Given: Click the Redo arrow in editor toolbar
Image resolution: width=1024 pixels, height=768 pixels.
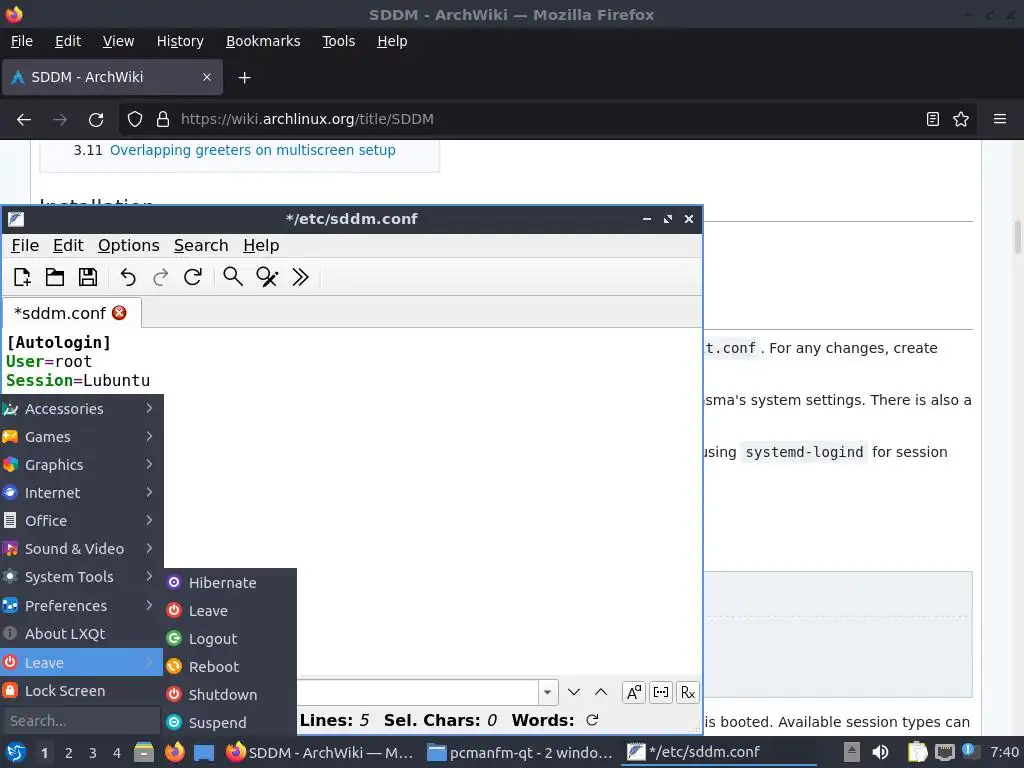Looking at the screenshot, I should click(161, 277).
